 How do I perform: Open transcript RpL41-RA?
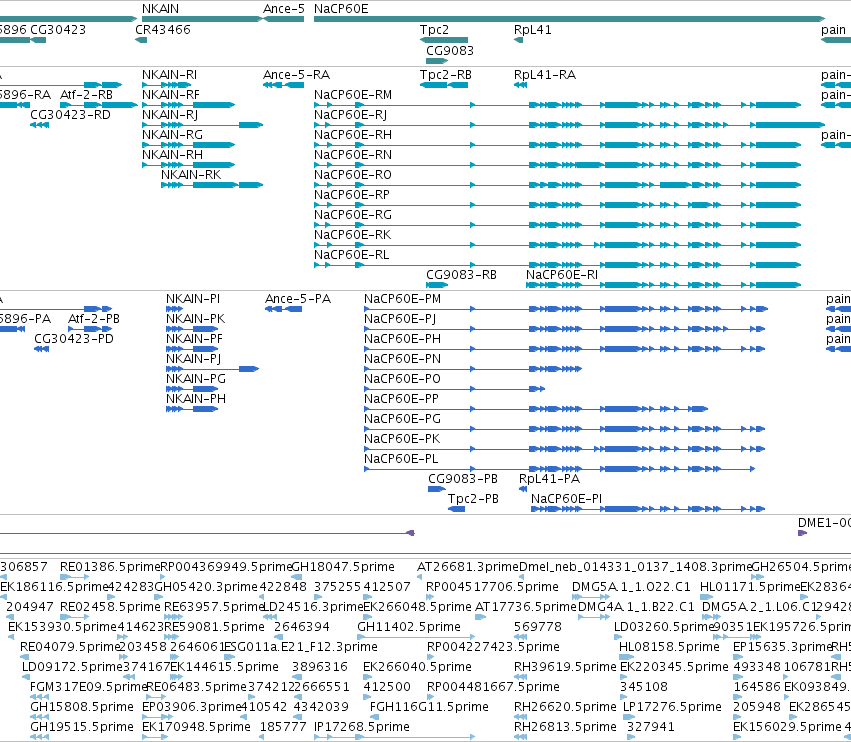(x=544, y=75)
